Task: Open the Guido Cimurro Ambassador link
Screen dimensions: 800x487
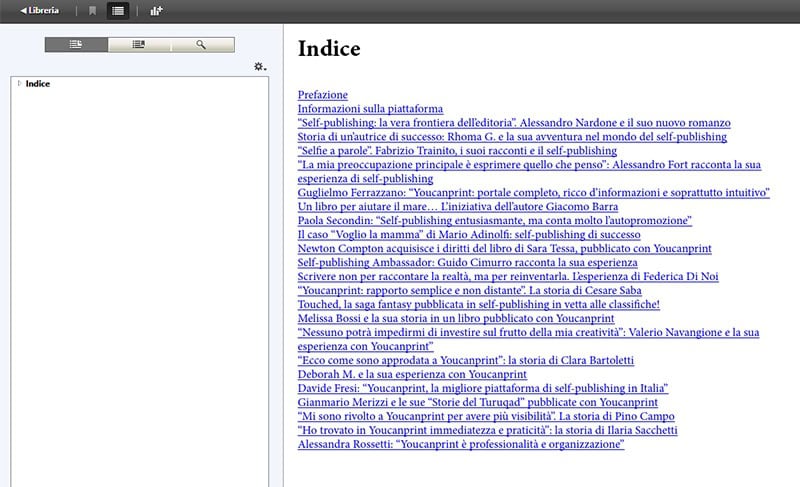Action: click(x=467, y=262)
